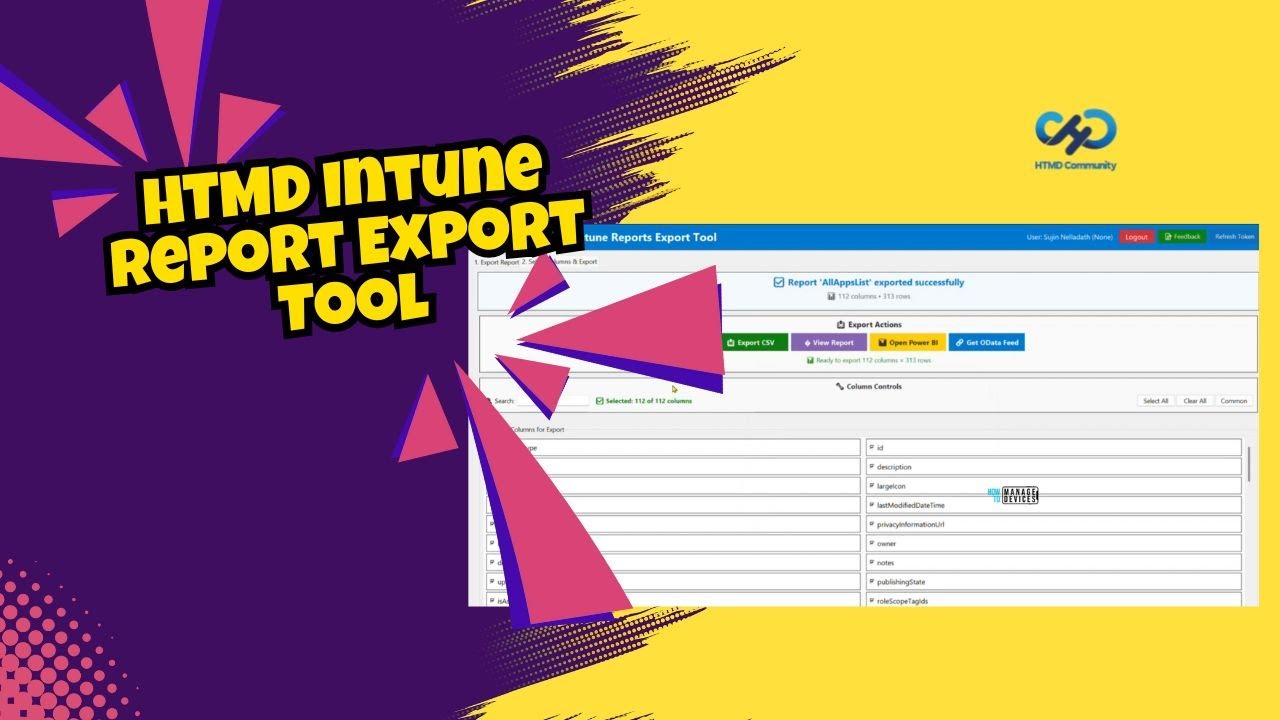Click the green Export CSV button
This screenshot has height=720, width=1280.
click(x=755, y=343)
